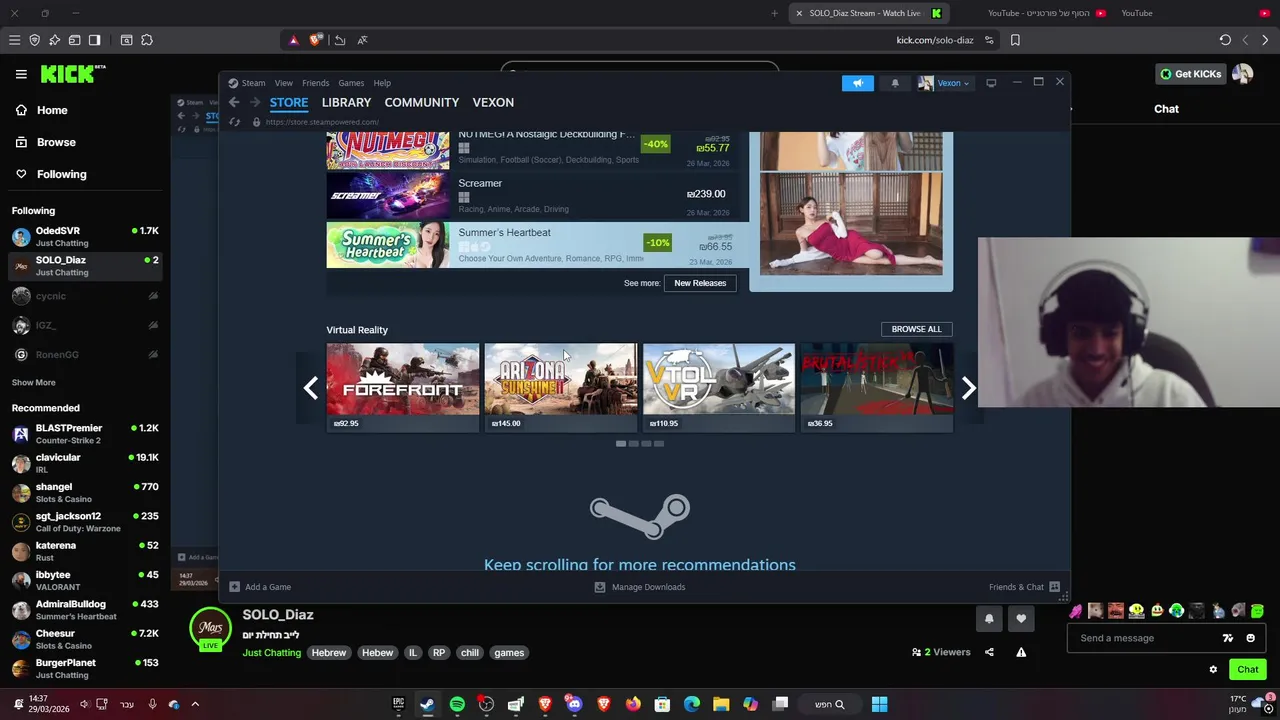Click the Kick profile avatar

(1242, 74)
